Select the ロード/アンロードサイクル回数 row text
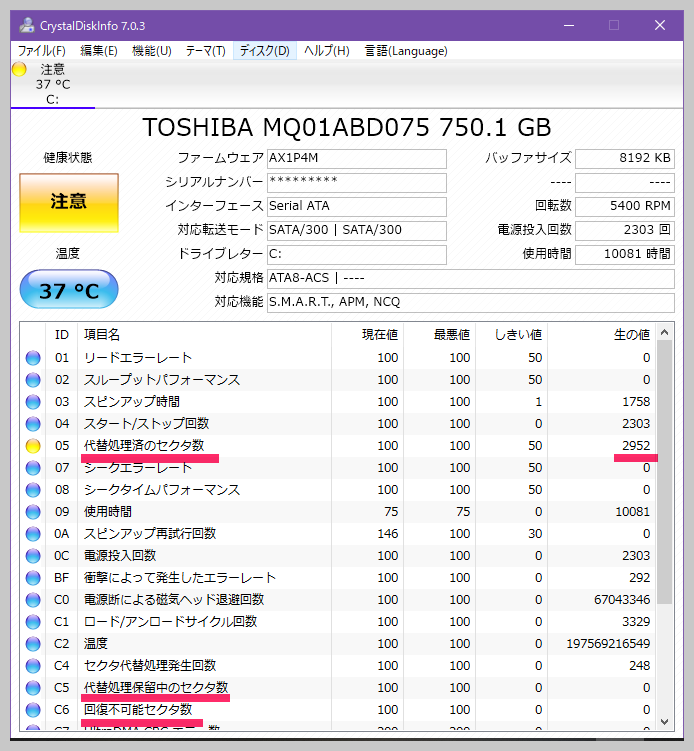The image size is (694, 751). point(171,622)
